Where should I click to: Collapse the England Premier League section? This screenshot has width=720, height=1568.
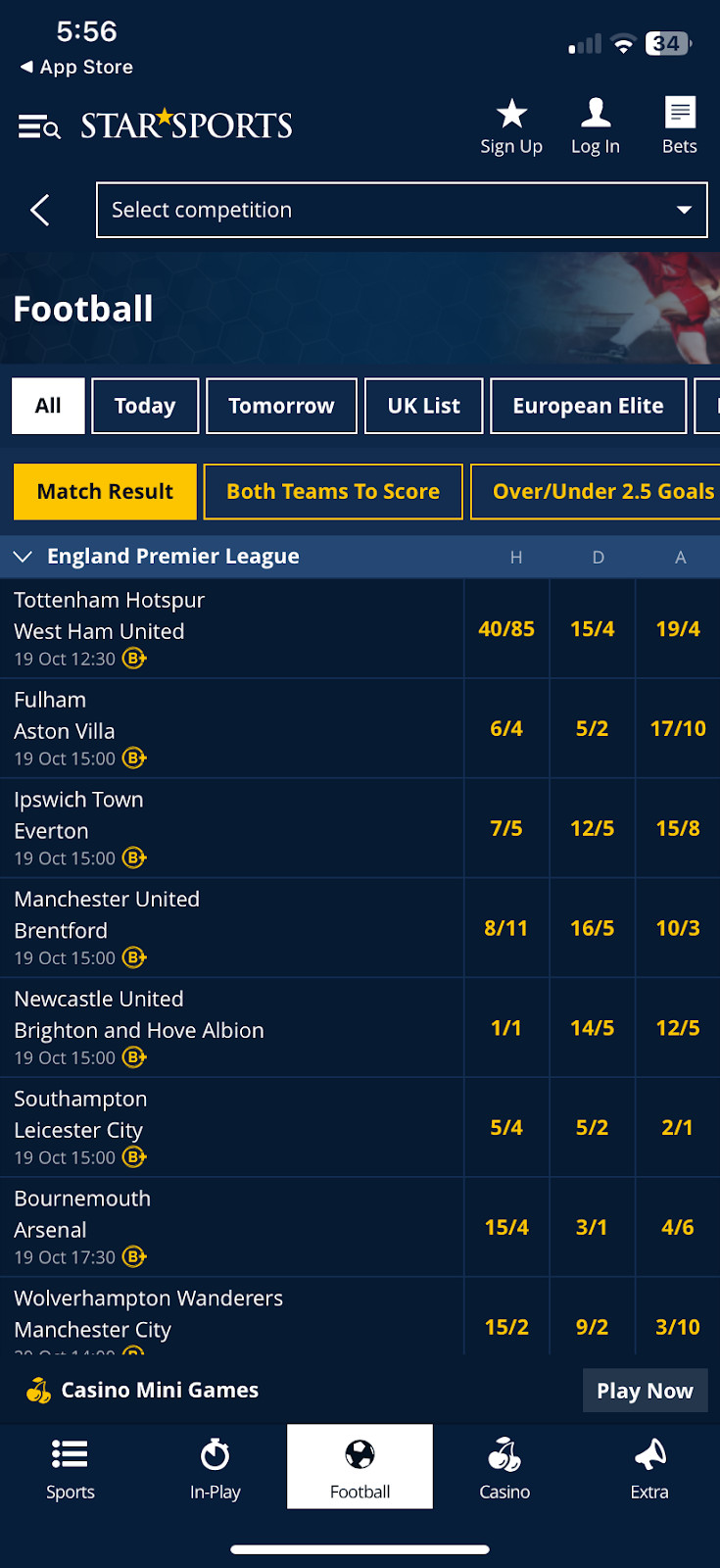click(x=23, y=557)
